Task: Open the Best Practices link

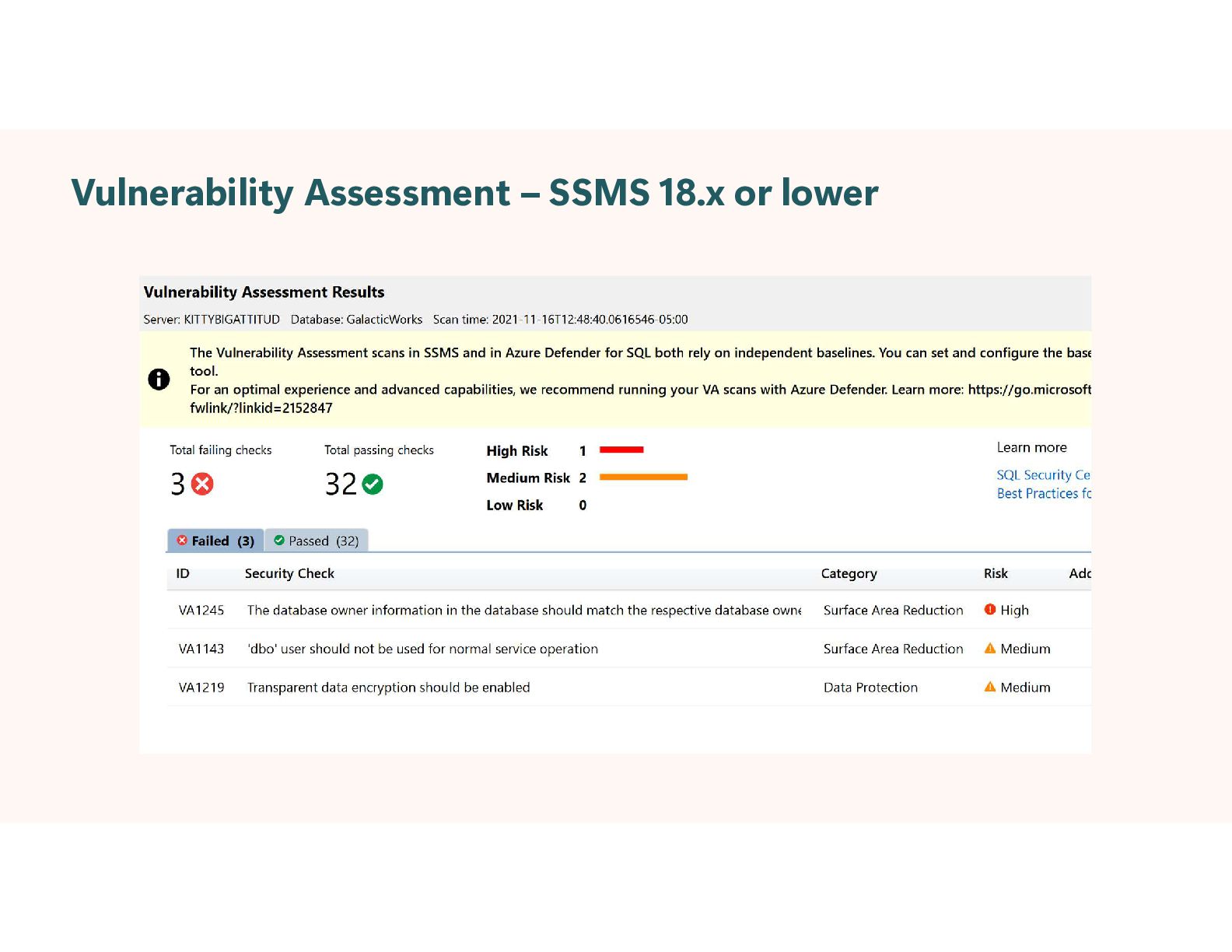Action: tap(1044, 494)
